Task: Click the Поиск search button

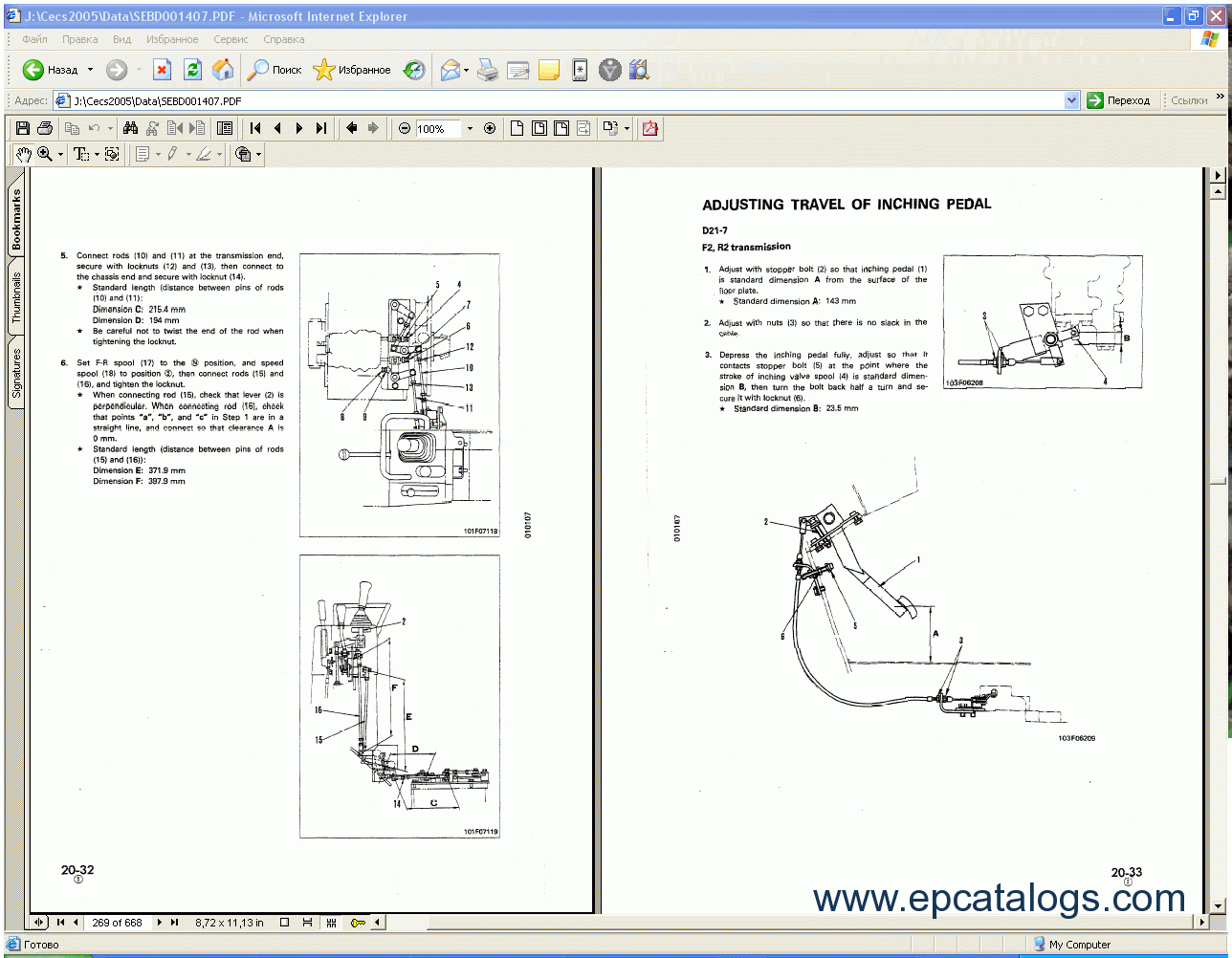Action: click(275, 70)
